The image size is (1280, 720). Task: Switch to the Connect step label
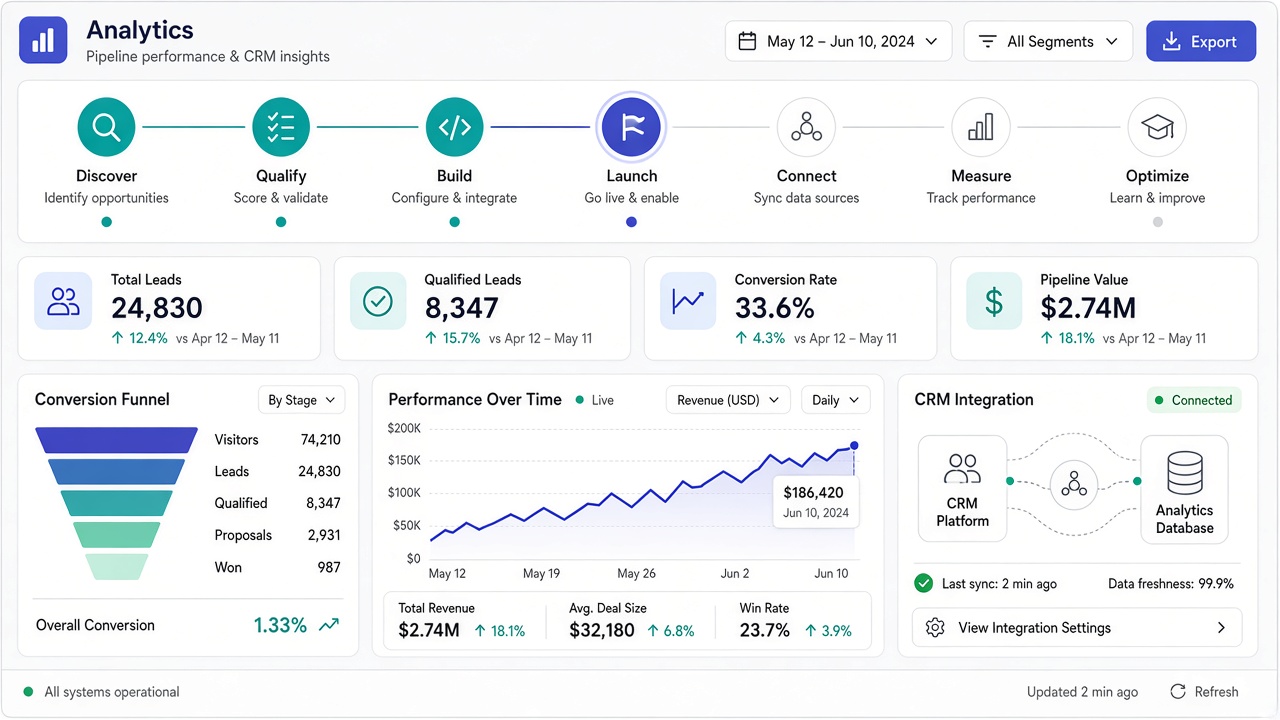(x=806, y=176)
